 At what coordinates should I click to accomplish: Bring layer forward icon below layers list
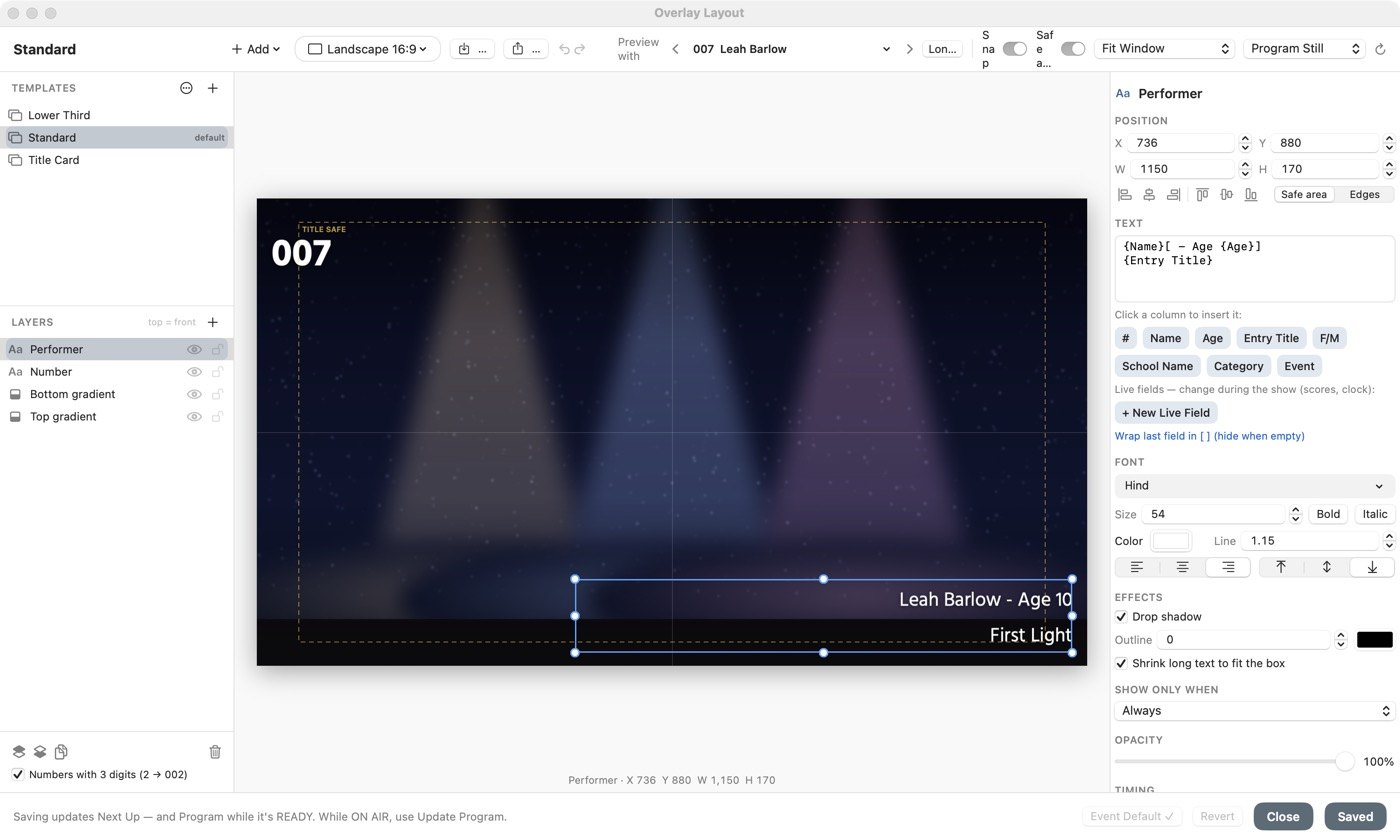pos(18,752)
